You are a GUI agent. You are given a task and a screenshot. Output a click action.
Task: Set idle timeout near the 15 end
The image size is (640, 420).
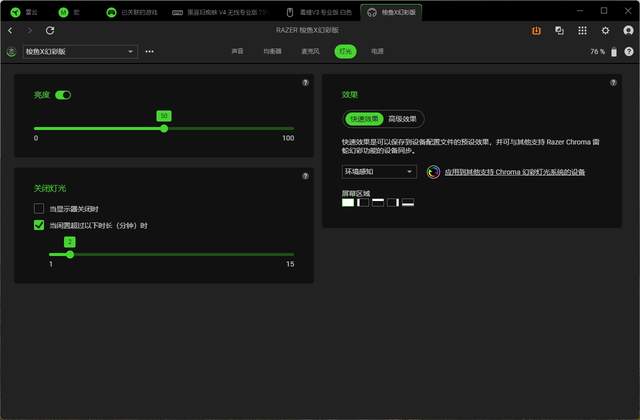click(292, 255)
